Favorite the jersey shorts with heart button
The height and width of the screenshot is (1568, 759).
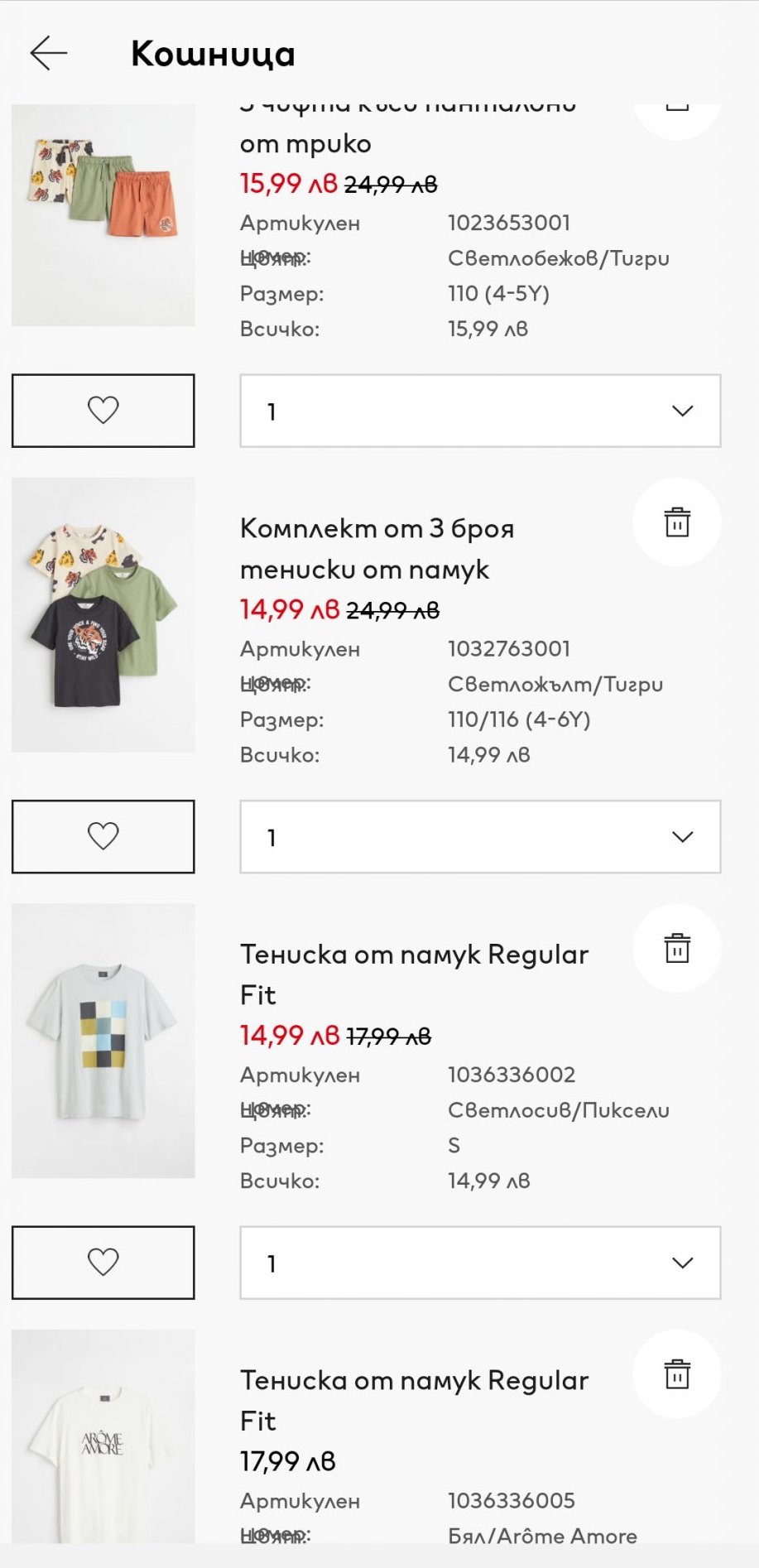point(103,411)
